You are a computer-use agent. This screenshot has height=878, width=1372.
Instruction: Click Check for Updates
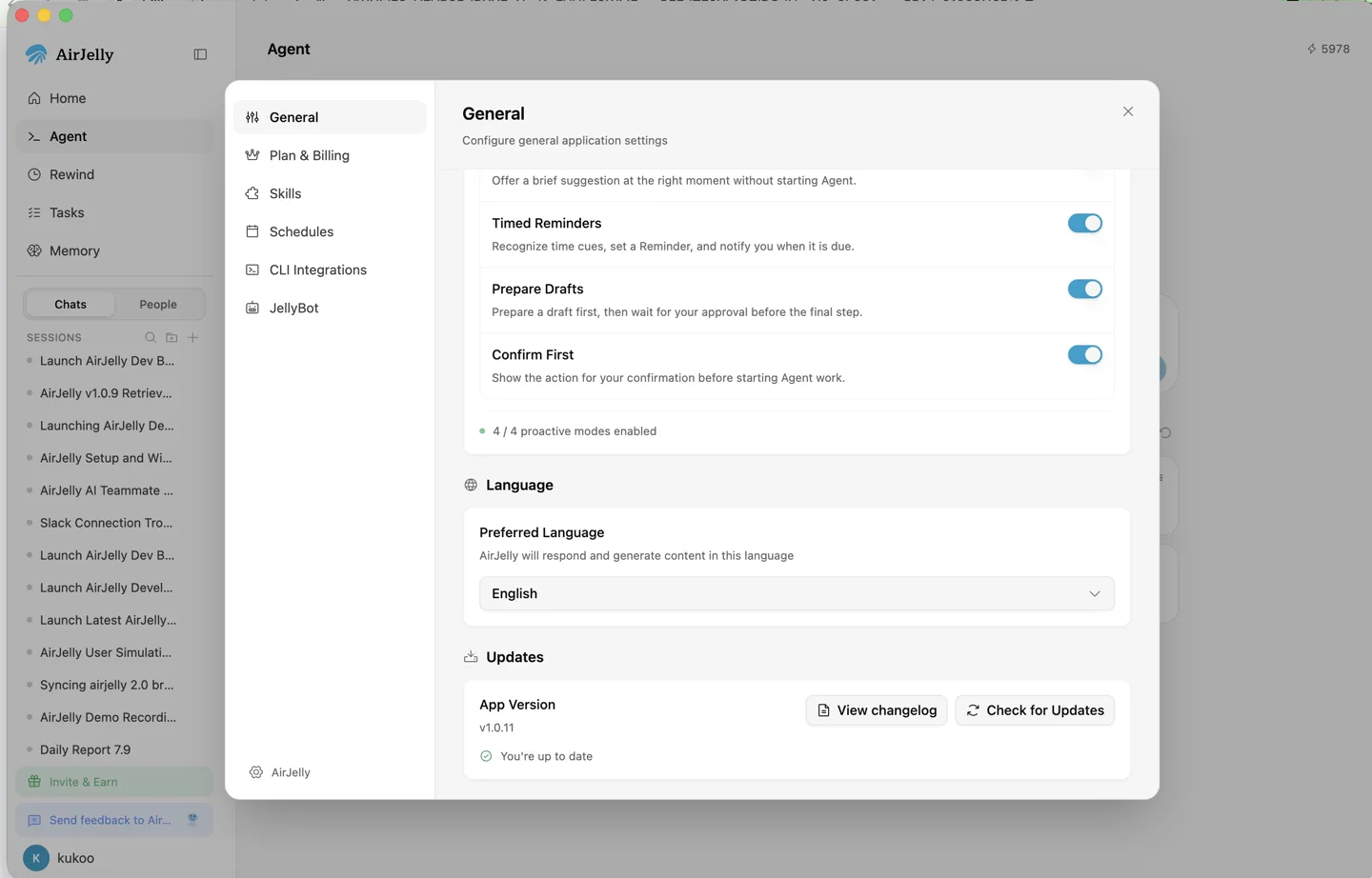coord(1035,710)
